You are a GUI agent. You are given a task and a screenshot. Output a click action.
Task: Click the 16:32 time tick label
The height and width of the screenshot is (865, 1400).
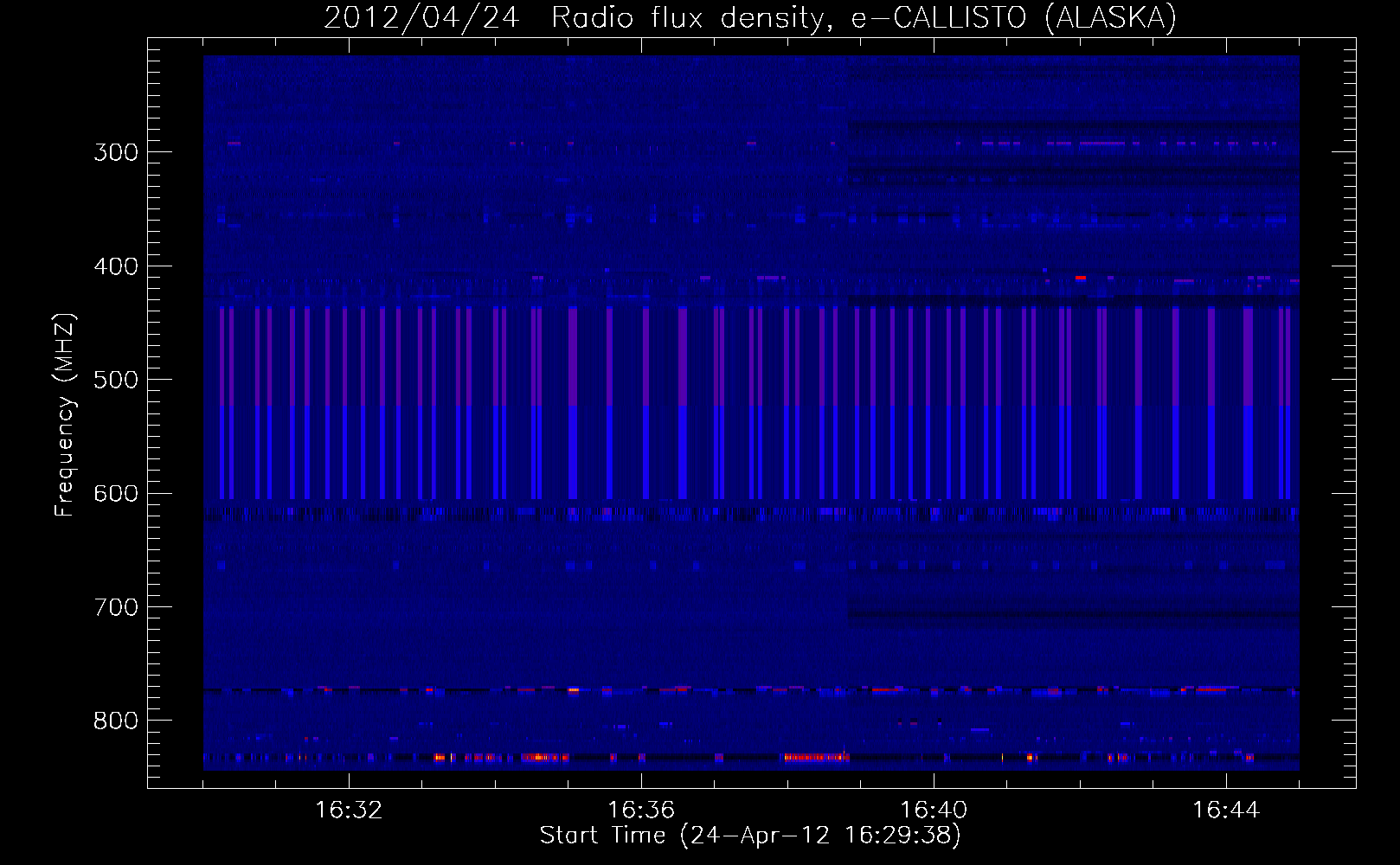point(349,810)
